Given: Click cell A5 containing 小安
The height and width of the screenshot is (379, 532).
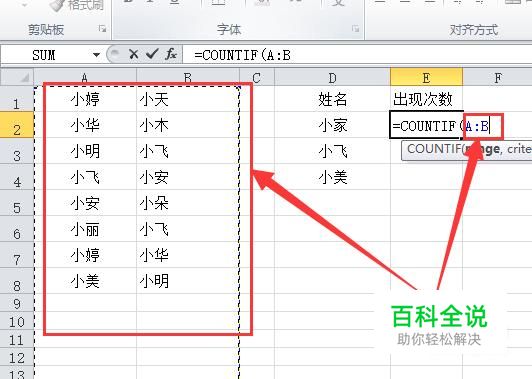Looking at the screenshot, I should [x=85, y=203].
